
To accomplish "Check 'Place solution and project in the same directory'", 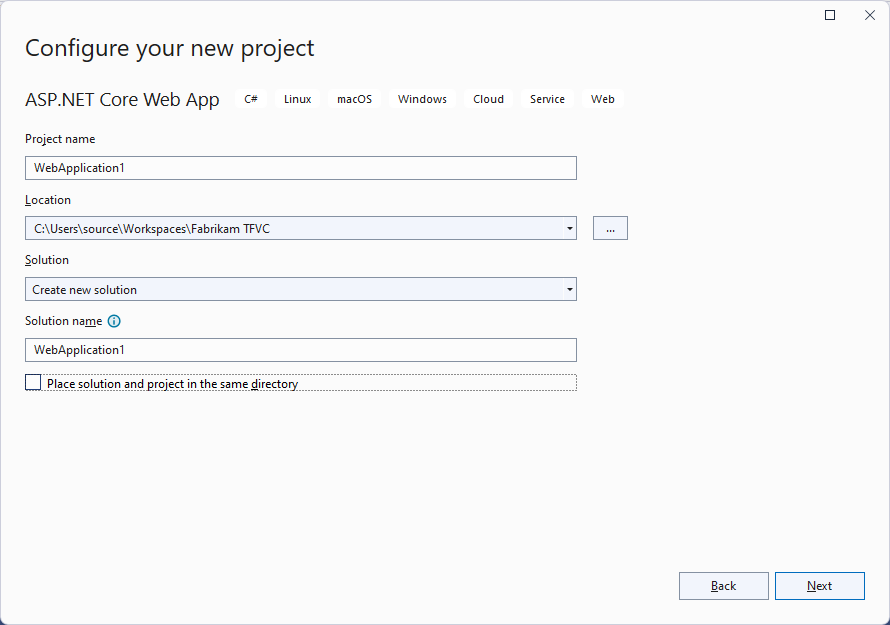I will (x=33, y=381).
